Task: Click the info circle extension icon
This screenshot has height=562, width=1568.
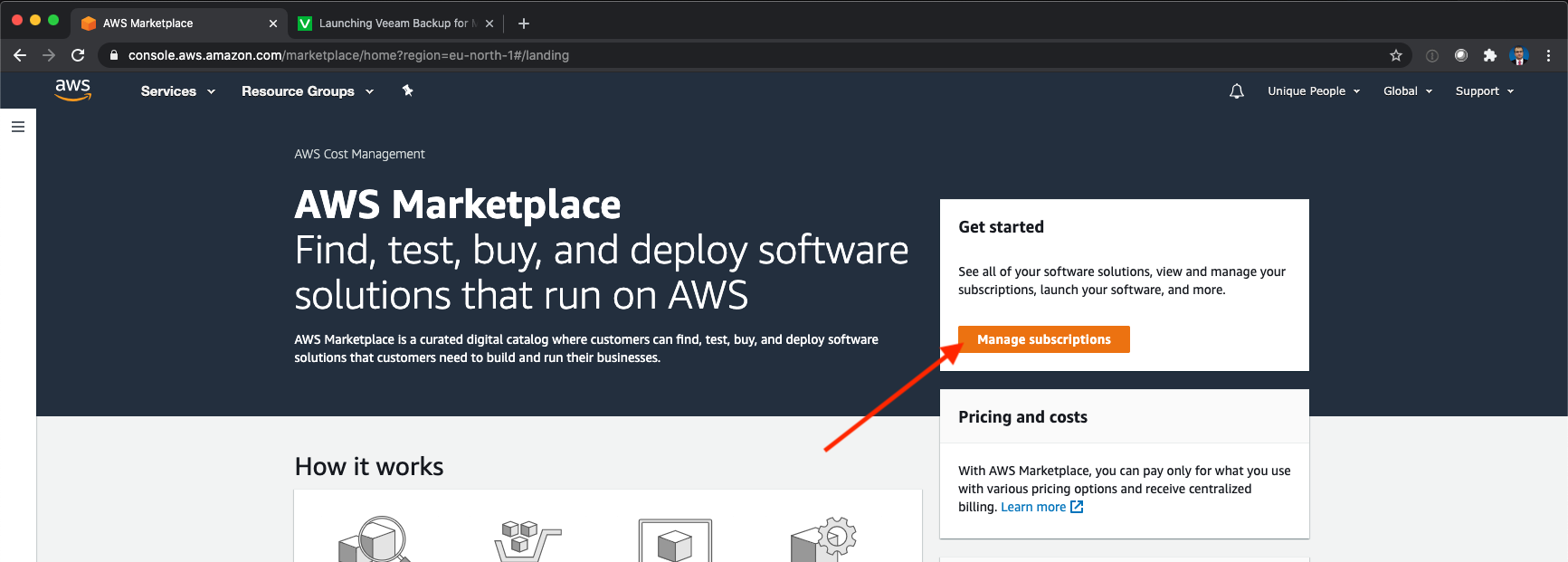Action: (1432, 55)
